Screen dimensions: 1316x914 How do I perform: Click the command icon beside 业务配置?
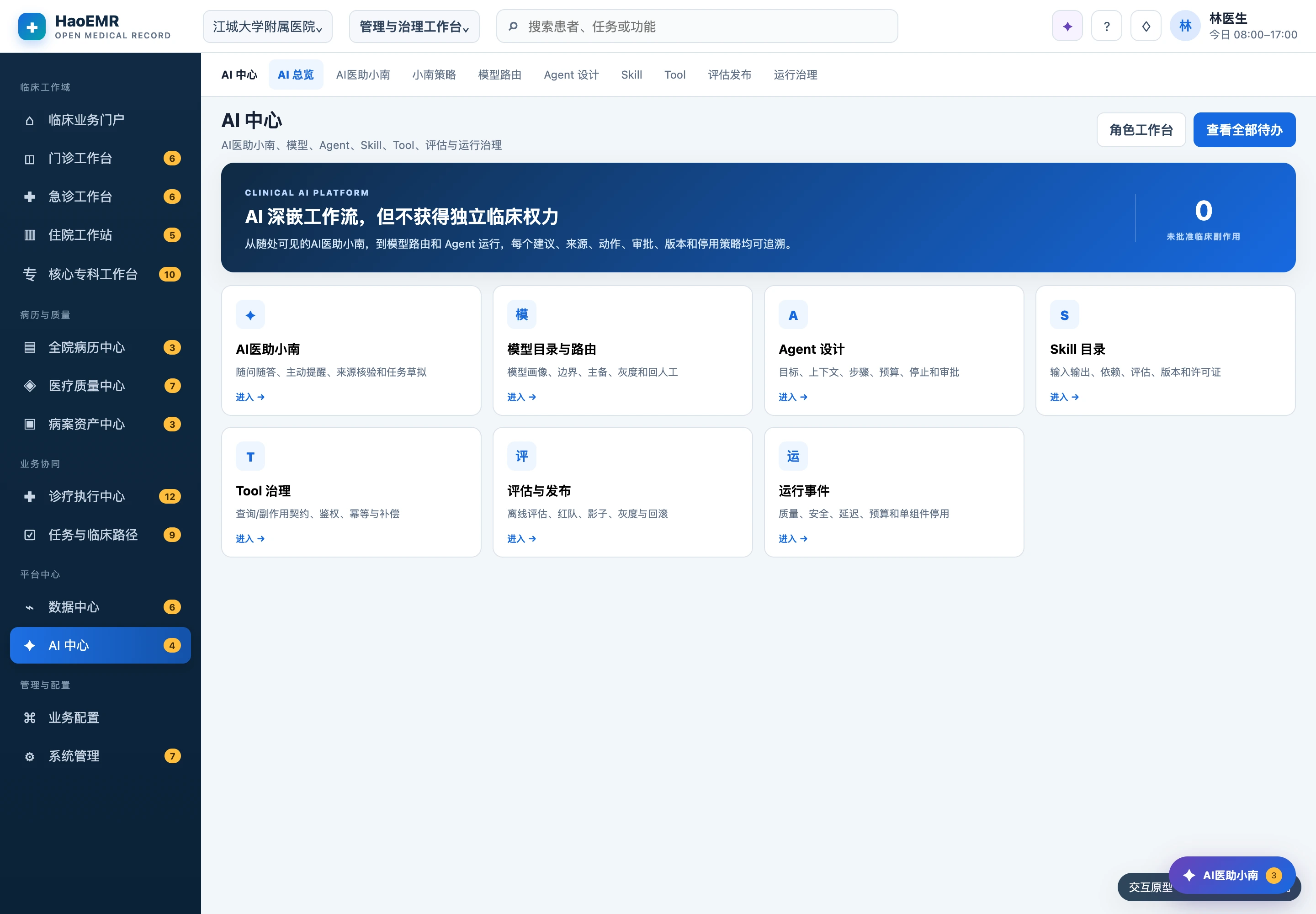30,718
